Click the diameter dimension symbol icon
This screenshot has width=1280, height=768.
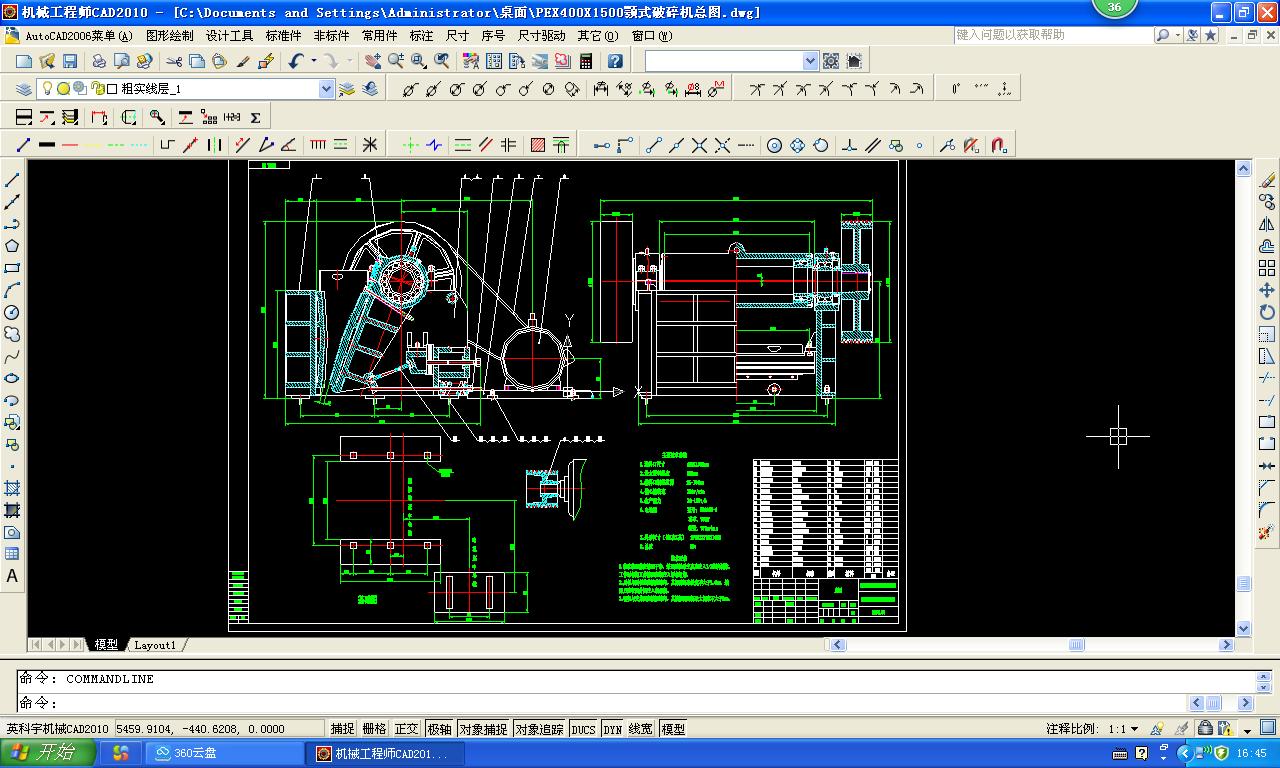pyautogui.click(x=408, y=88)
